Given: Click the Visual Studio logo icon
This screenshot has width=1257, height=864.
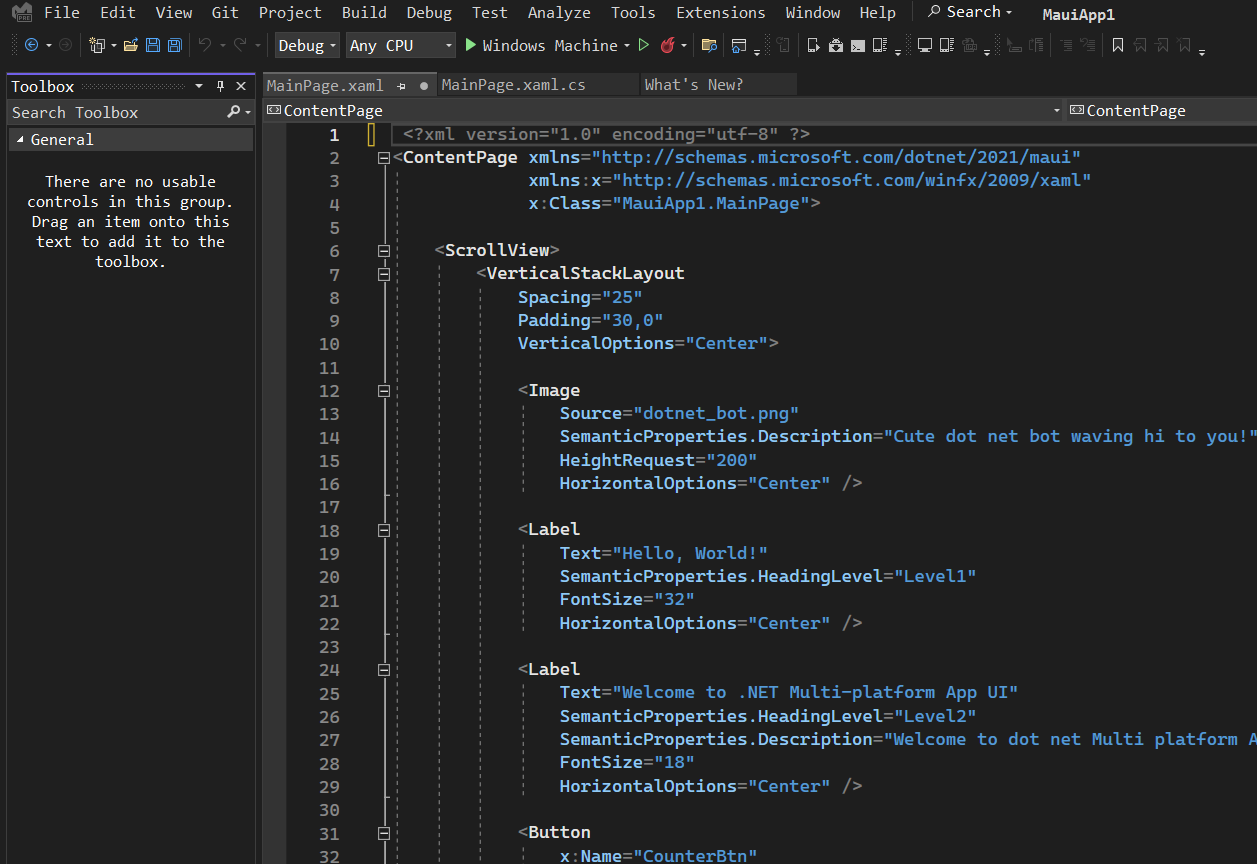Looking at the screenshot, I should tap(21, 13).
